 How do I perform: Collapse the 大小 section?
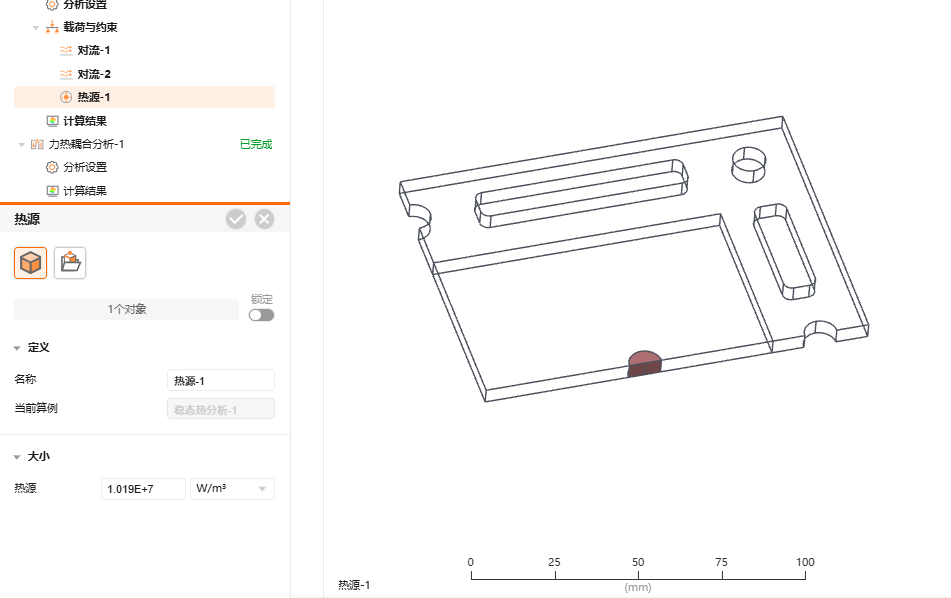pos(17,457)
